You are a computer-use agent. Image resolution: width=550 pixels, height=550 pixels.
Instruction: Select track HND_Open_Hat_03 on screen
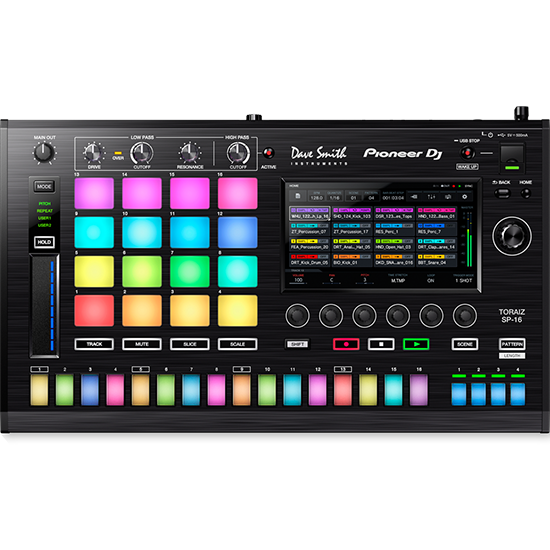click(x=394, y=244)
